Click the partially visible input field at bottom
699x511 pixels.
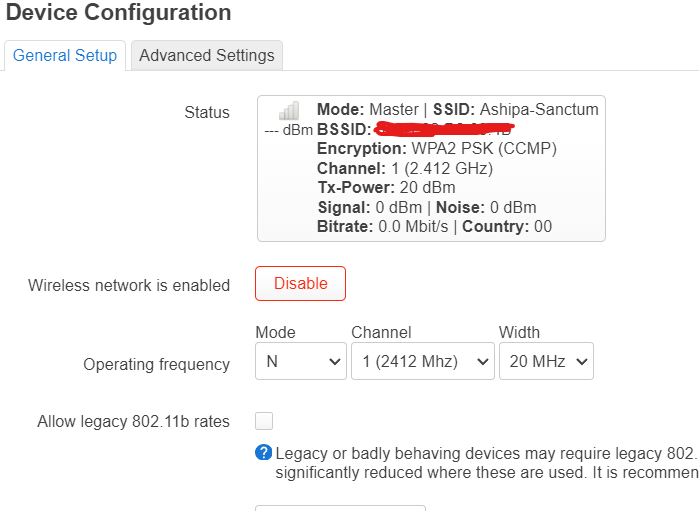click(341, 508)
